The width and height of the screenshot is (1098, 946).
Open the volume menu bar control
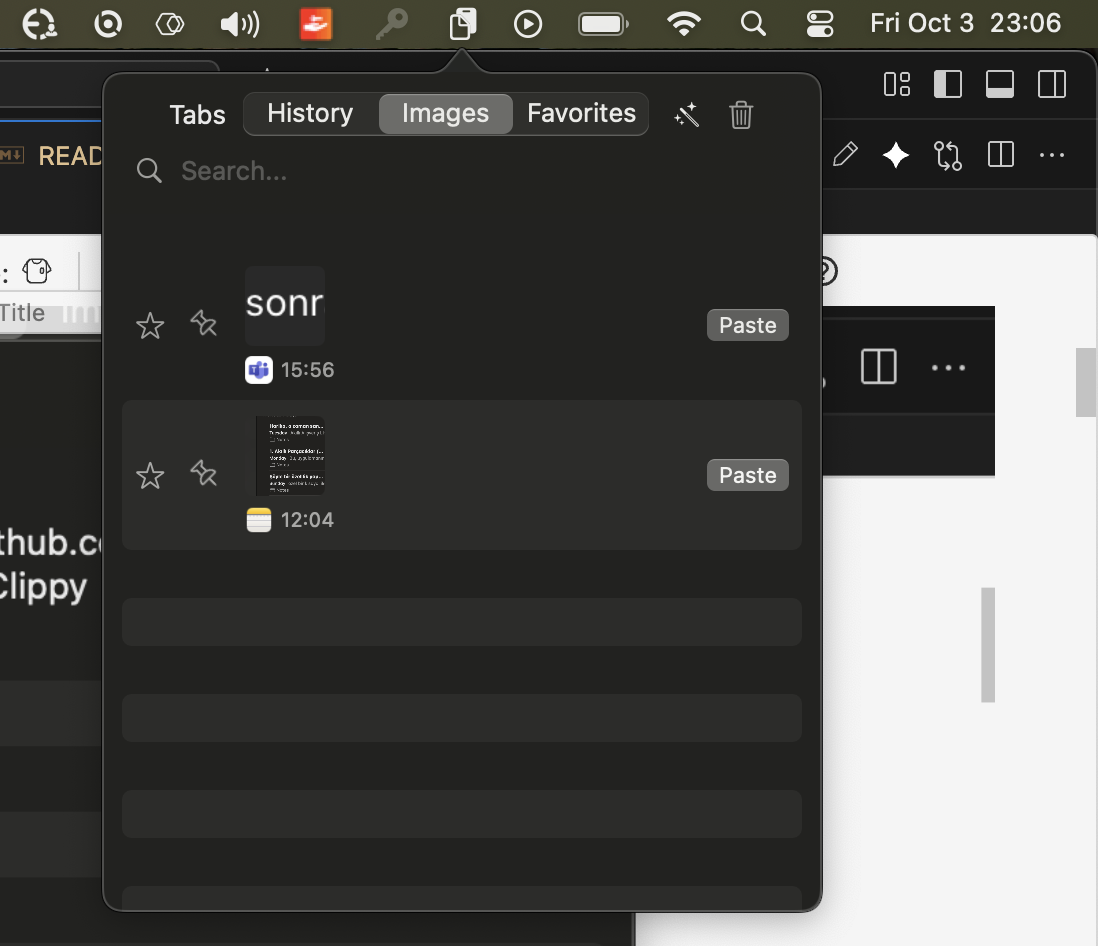pos(239,23)
